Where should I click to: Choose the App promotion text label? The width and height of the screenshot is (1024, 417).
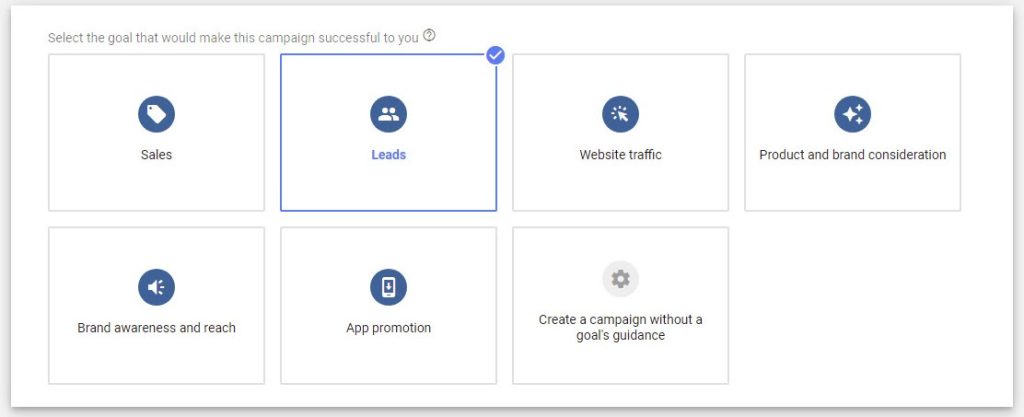(388, 328)
